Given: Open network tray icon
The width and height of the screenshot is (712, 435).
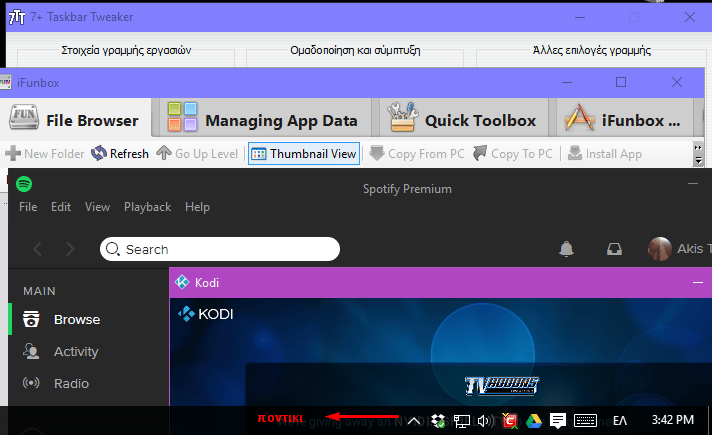Looking at the screenshot, I should 462,421.
